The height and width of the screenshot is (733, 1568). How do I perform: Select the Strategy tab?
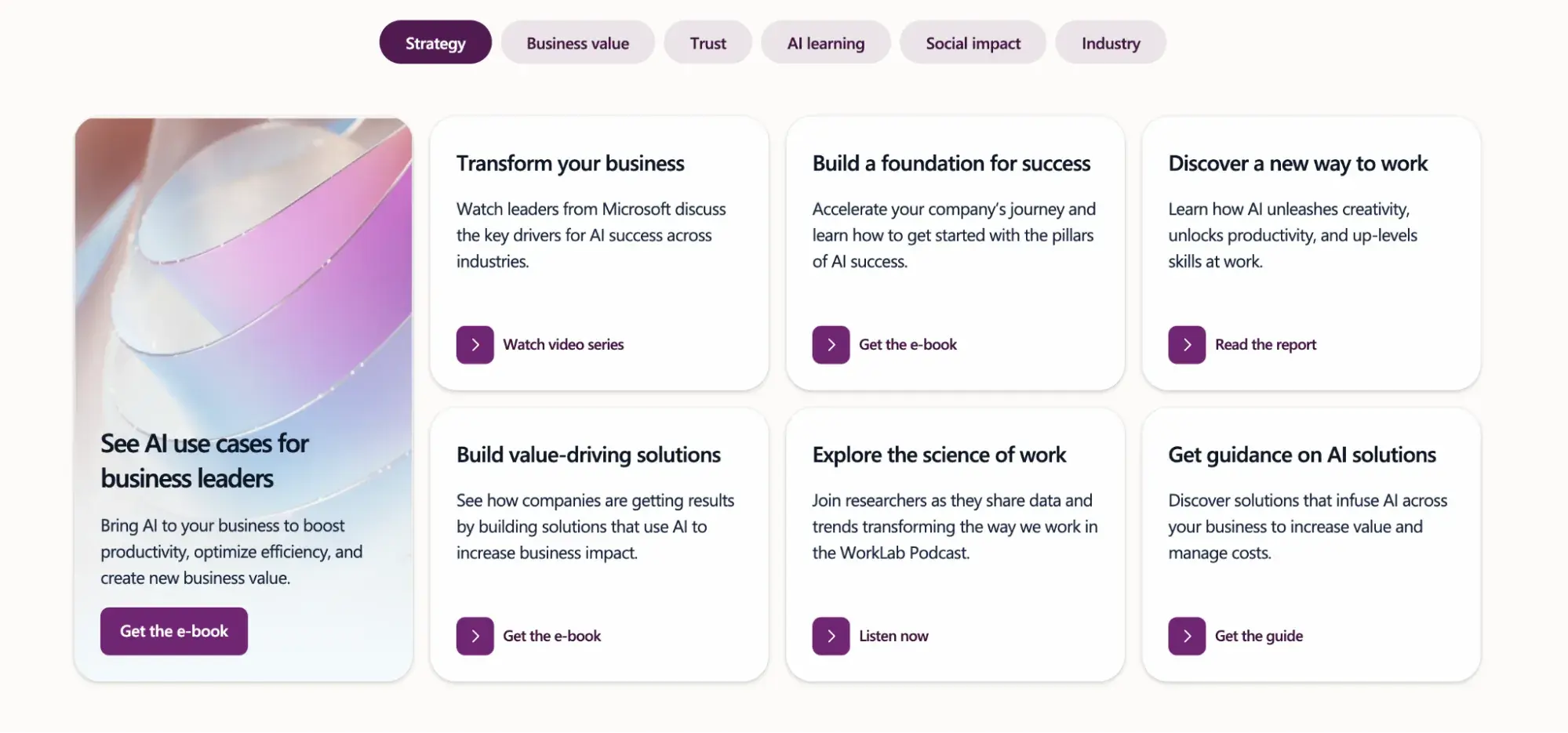pyautogui.click(x=435, y=43)
